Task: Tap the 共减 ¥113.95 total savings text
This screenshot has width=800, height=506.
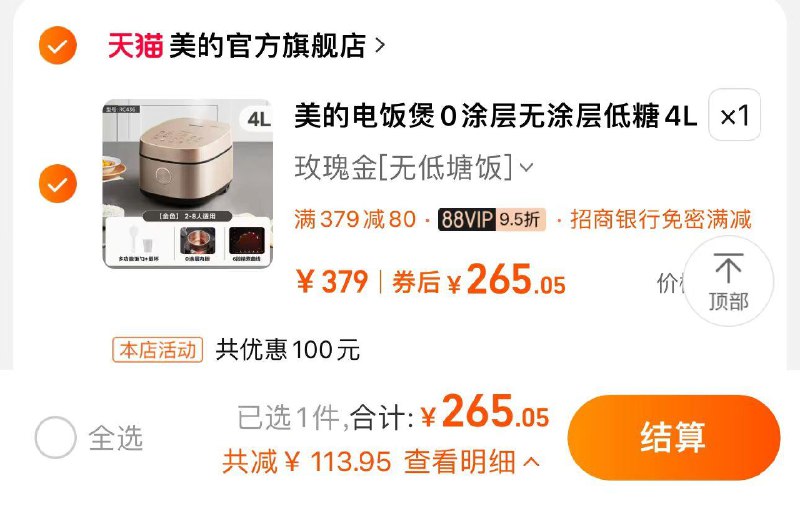Action: (x=307, y=462)
